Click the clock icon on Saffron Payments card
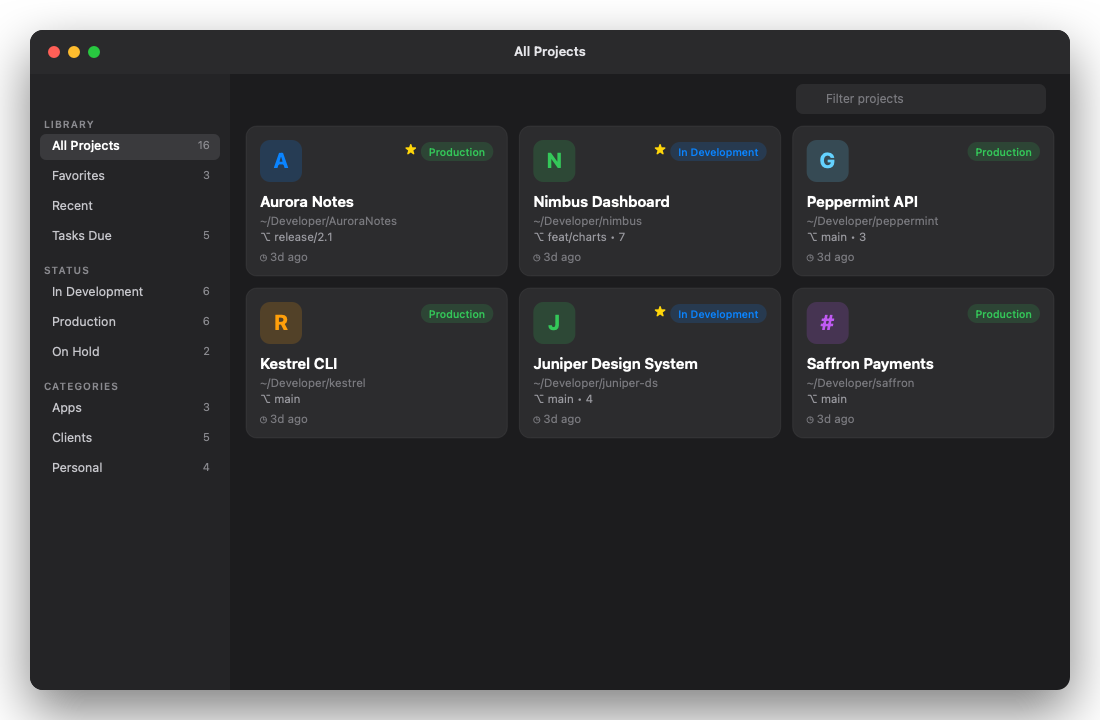The image size is (1100, 720). [x=810, y=420]
